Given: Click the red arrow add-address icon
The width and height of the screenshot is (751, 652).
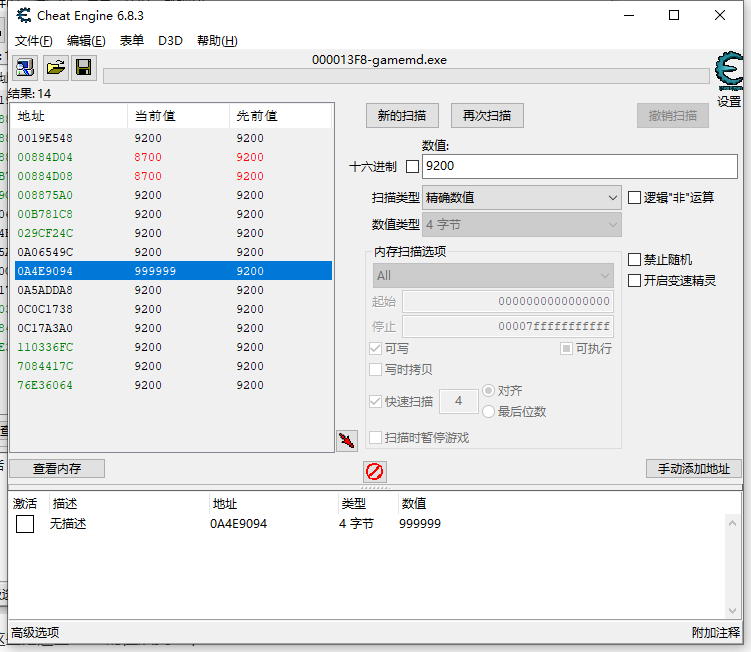Looking at the screenshot, I should [x=346, y=440].
